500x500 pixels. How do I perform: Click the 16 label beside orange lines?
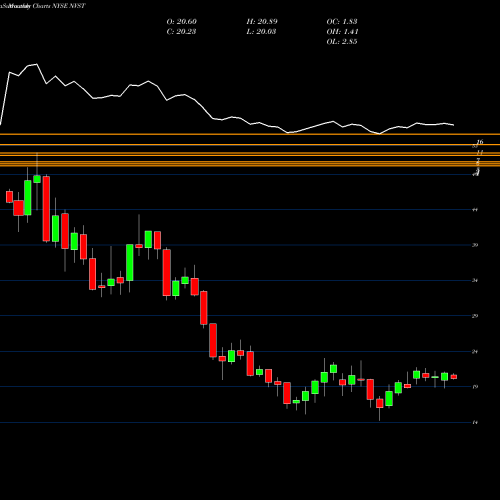pyautogui.click(x=480, y=142)
